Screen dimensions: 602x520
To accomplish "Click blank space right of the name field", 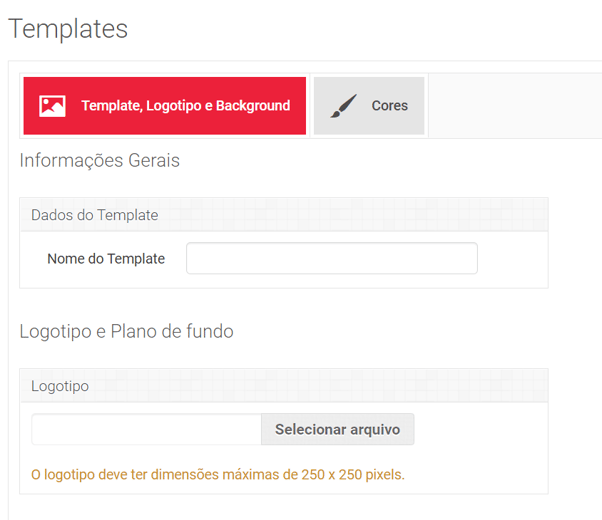I will (512, 259).
